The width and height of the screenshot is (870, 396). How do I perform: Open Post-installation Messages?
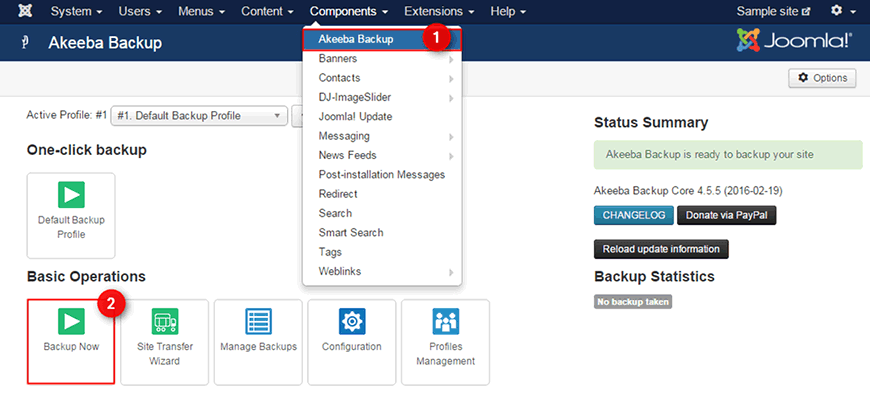pos(382,175)
